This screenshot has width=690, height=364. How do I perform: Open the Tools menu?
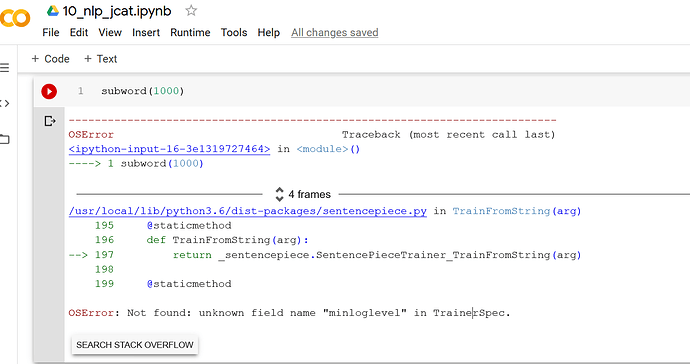click(x=234, y=33)
